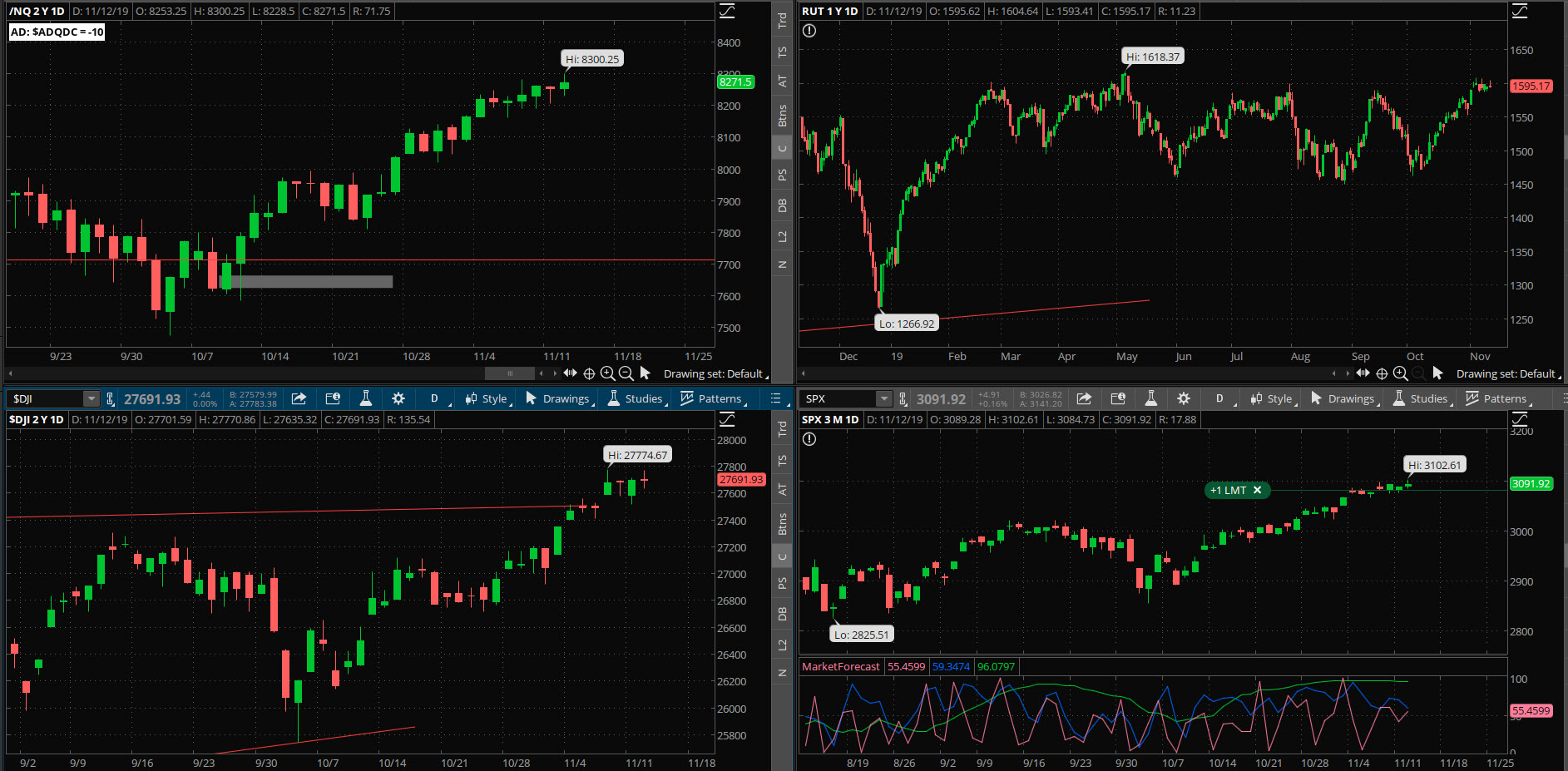Select the crosshair tool under /NQ chart
The height and width of the screenshot is (771, 1568).
(589, 373)
